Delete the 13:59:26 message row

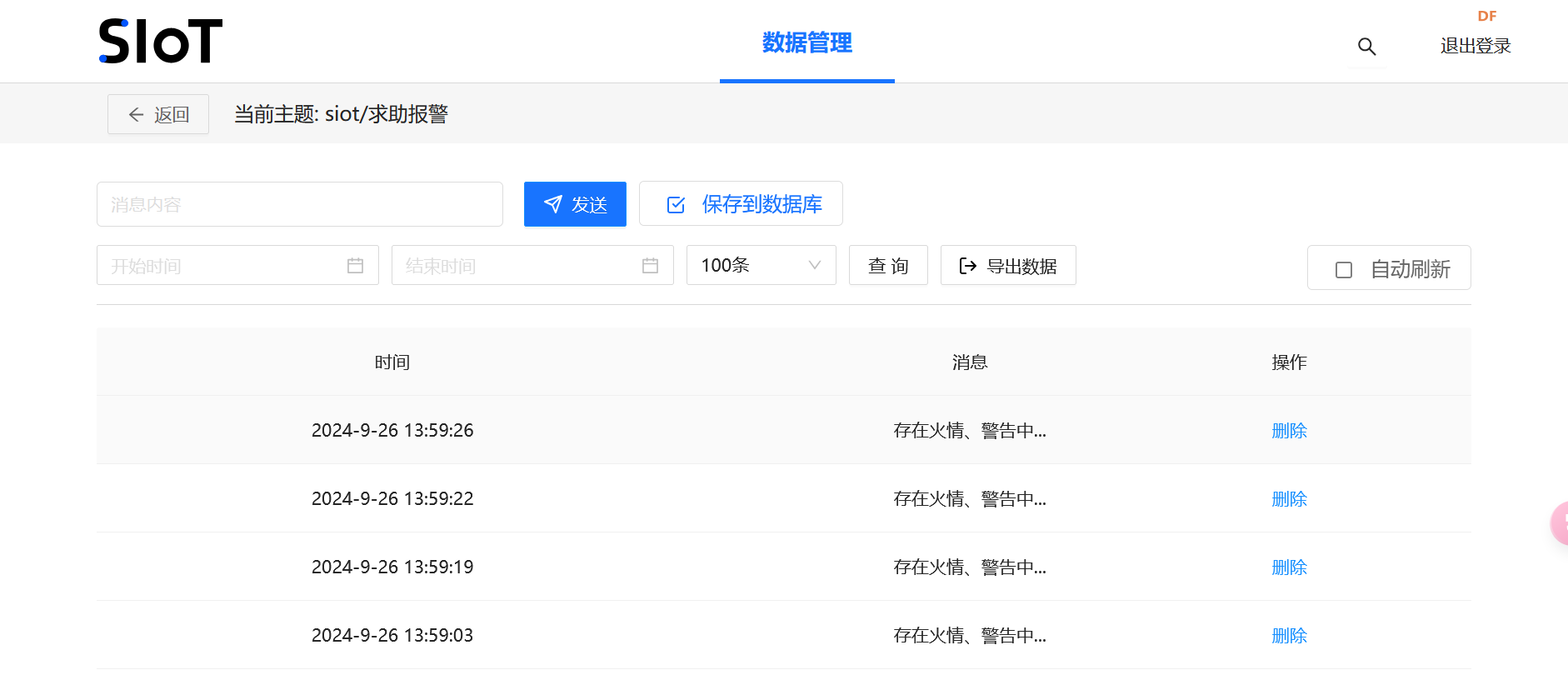coord(1289,431)
